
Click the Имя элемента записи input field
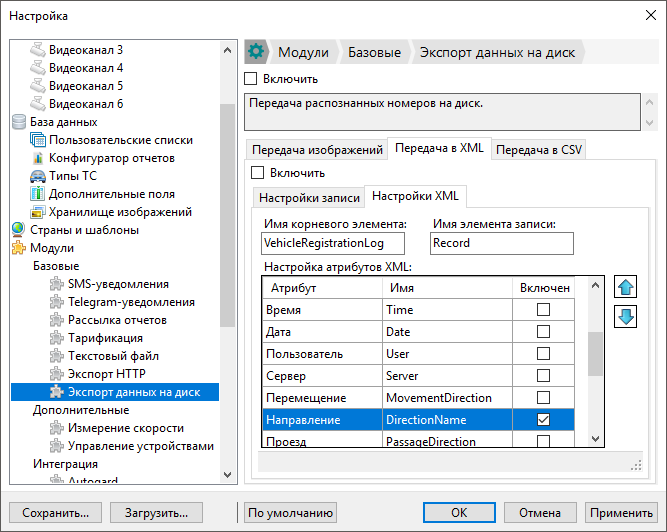[x=502, y=243]
